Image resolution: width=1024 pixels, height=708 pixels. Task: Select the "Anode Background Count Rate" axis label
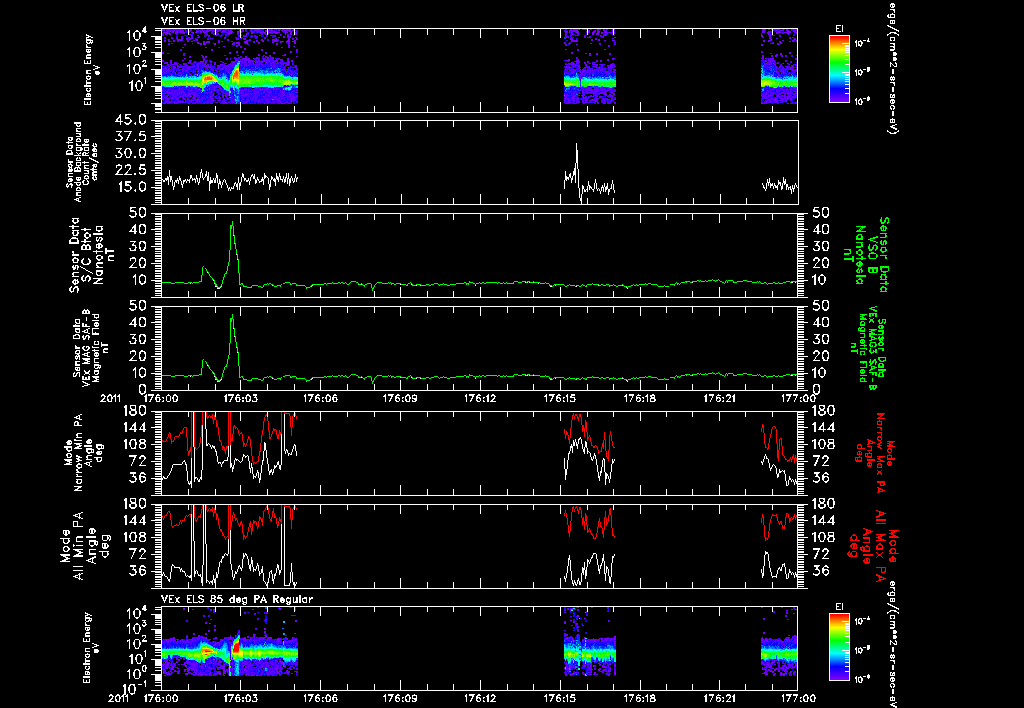82,161
